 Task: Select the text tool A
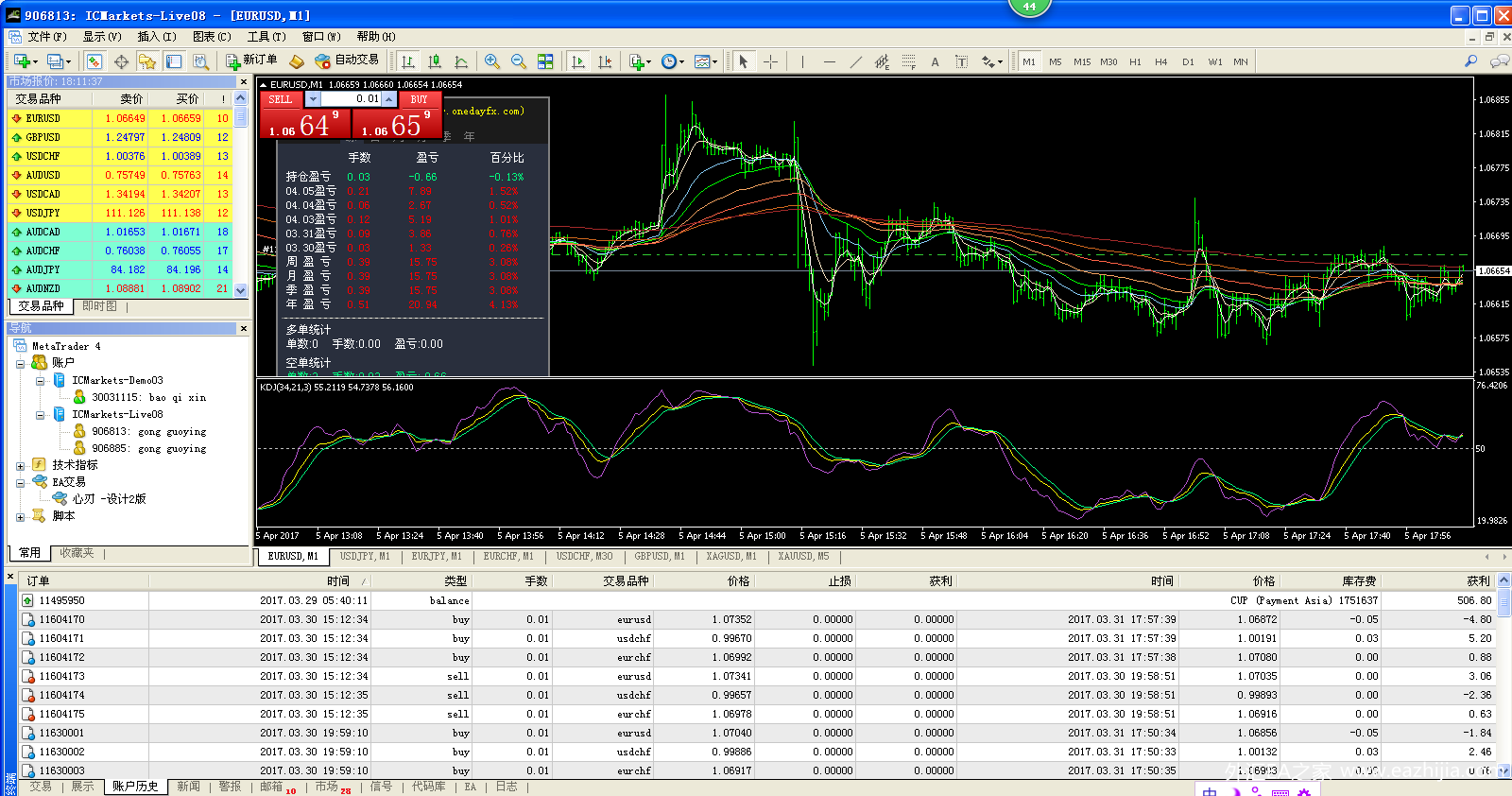point(935,61)
